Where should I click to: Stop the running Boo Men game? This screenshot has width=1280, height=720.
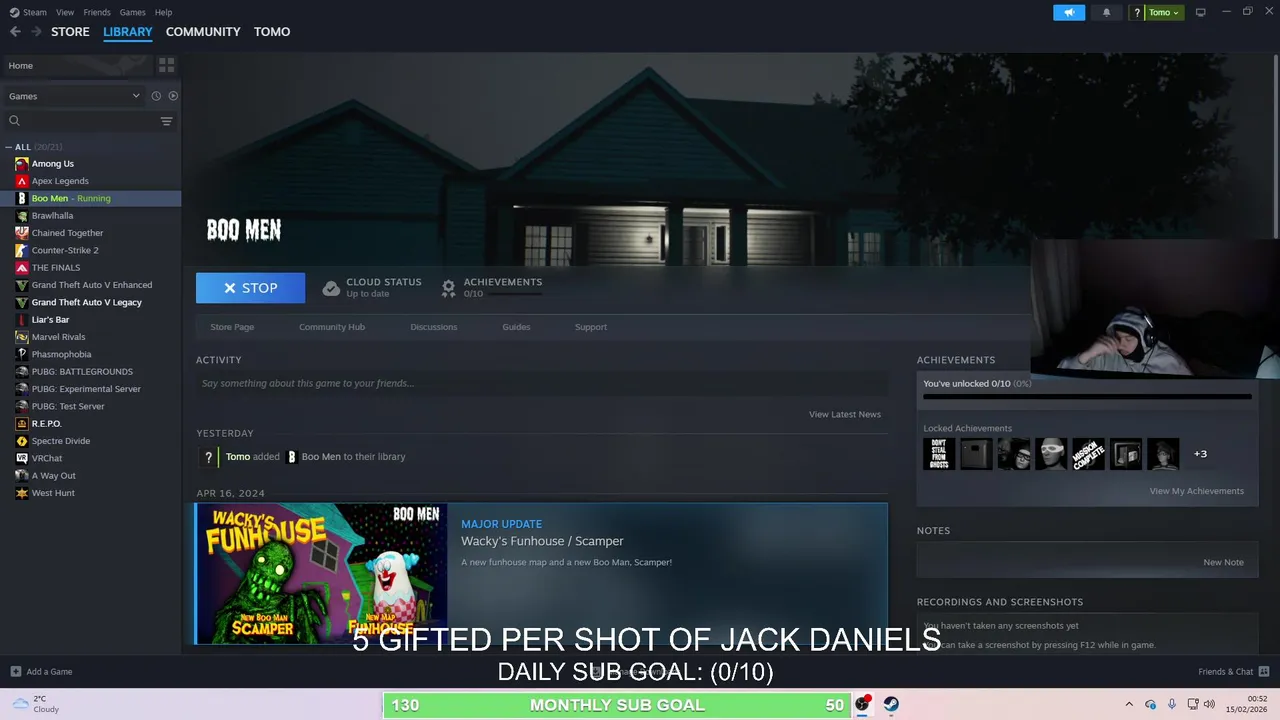point(250,288)
